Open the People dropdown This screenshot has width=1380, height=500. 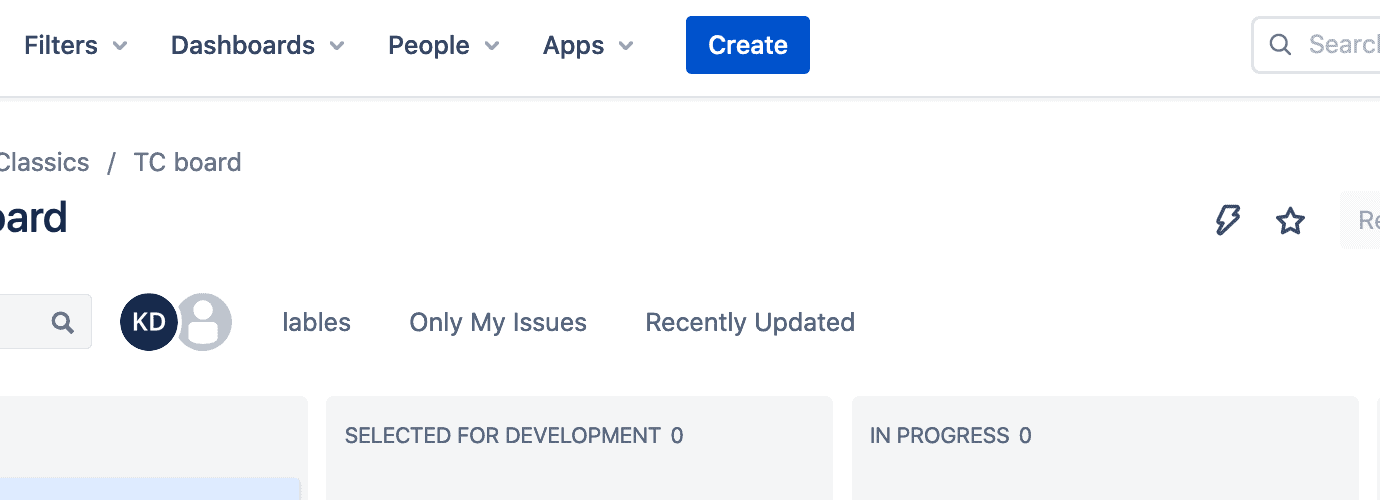[444, 45]
